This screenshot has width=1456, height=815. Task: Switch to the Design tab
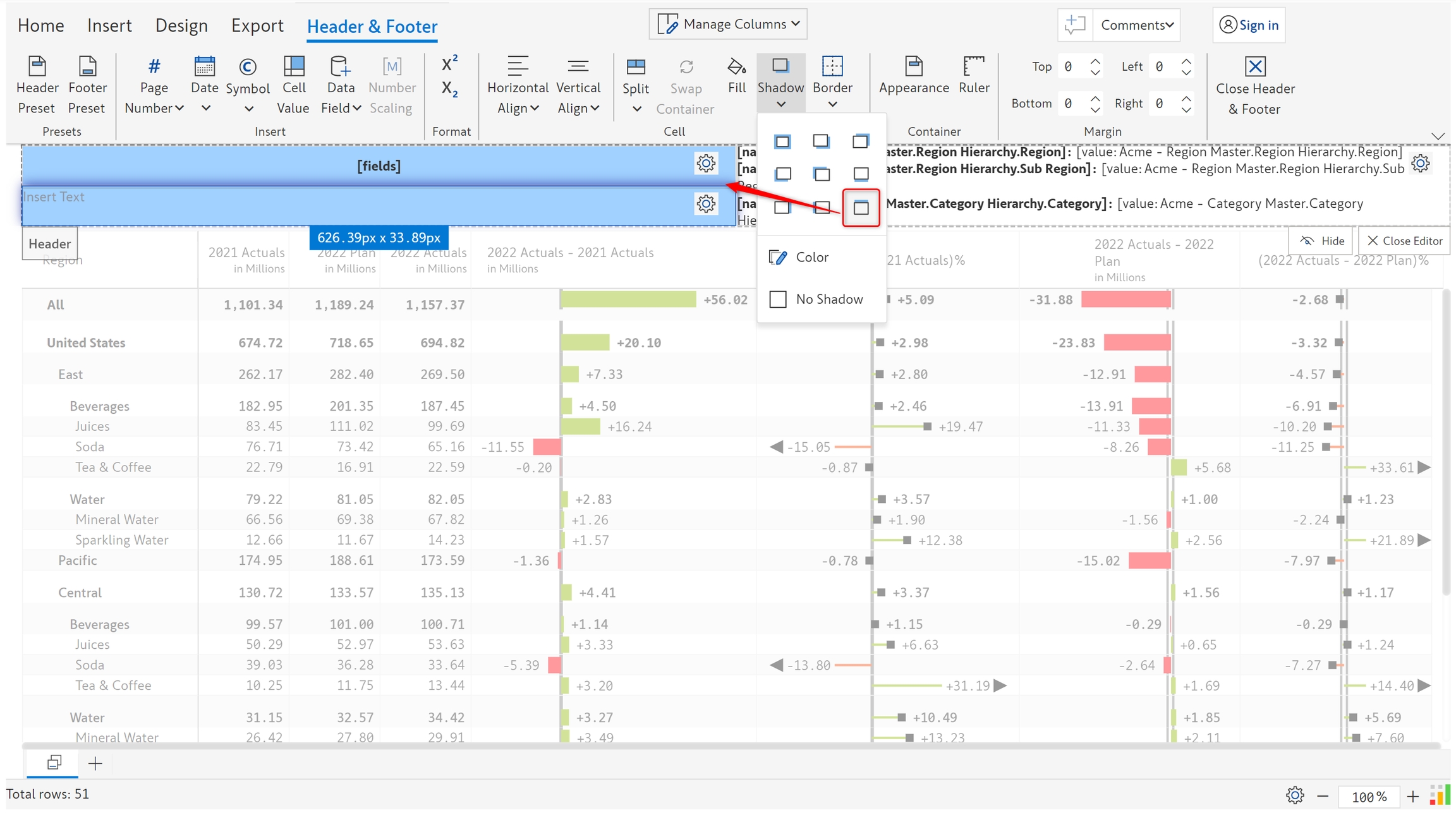181,25
